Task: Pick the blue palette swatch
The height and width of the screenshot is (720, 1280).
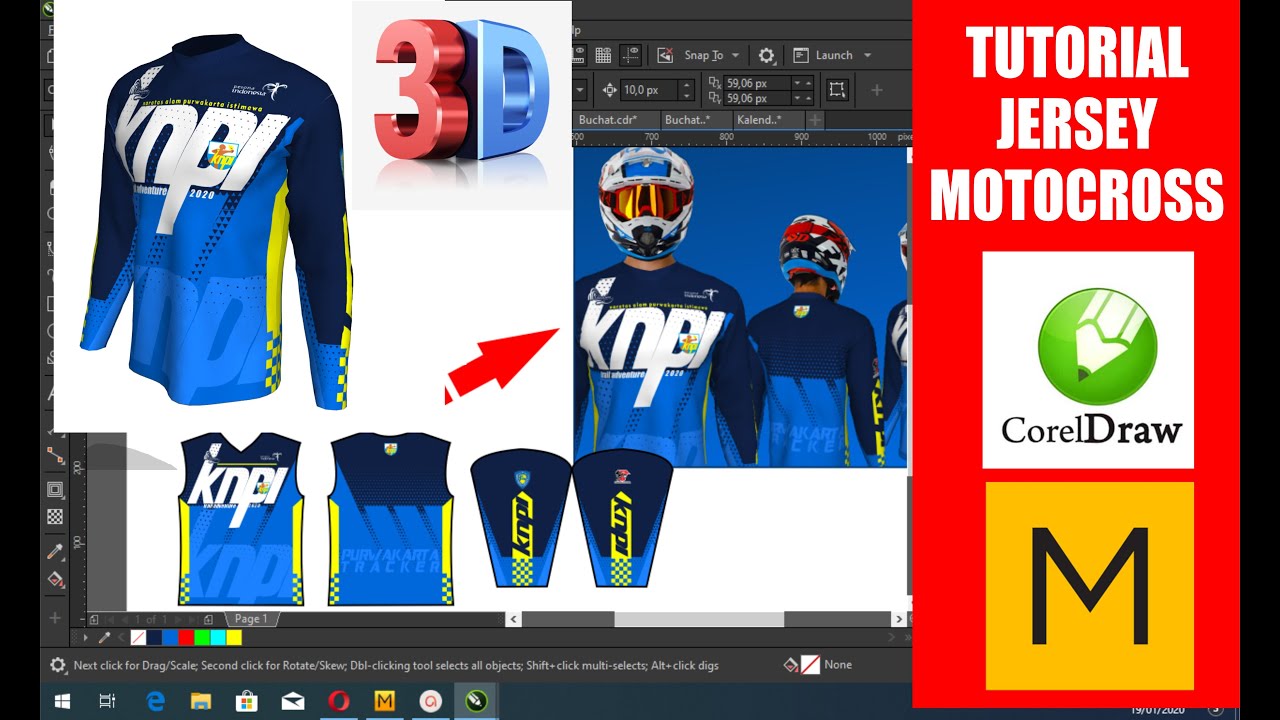Action: pyautogui.click(x=170, y=637)
